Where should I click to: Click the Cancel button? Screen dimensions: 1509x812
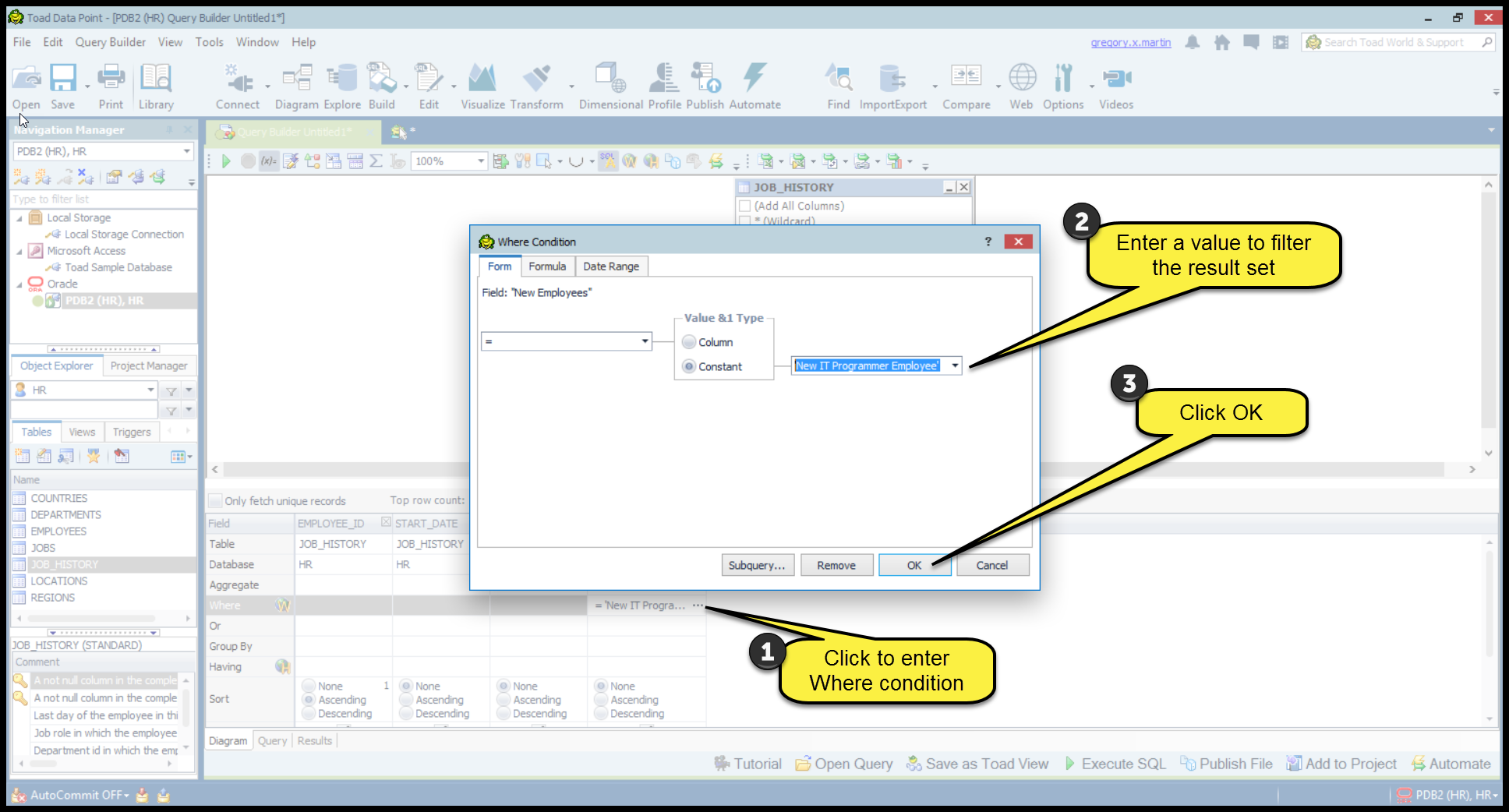992,565
